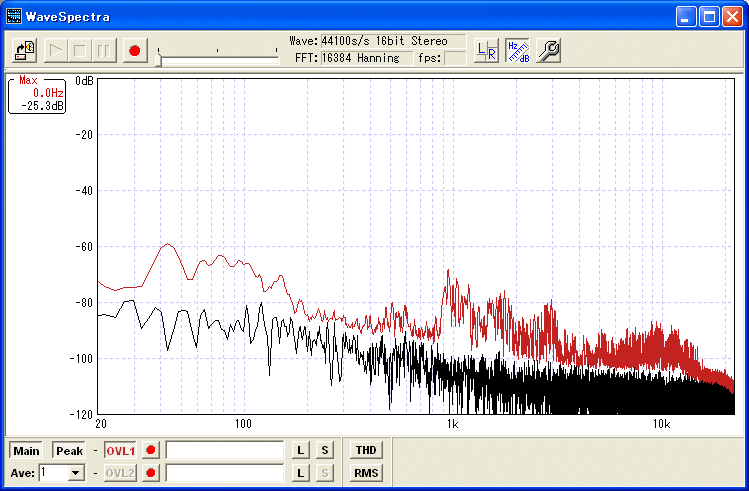Image resolution: width=749 pixels, height=491 pixels.
Task: Open a wave file with the toolbar icon
Action: coord(27,50)
